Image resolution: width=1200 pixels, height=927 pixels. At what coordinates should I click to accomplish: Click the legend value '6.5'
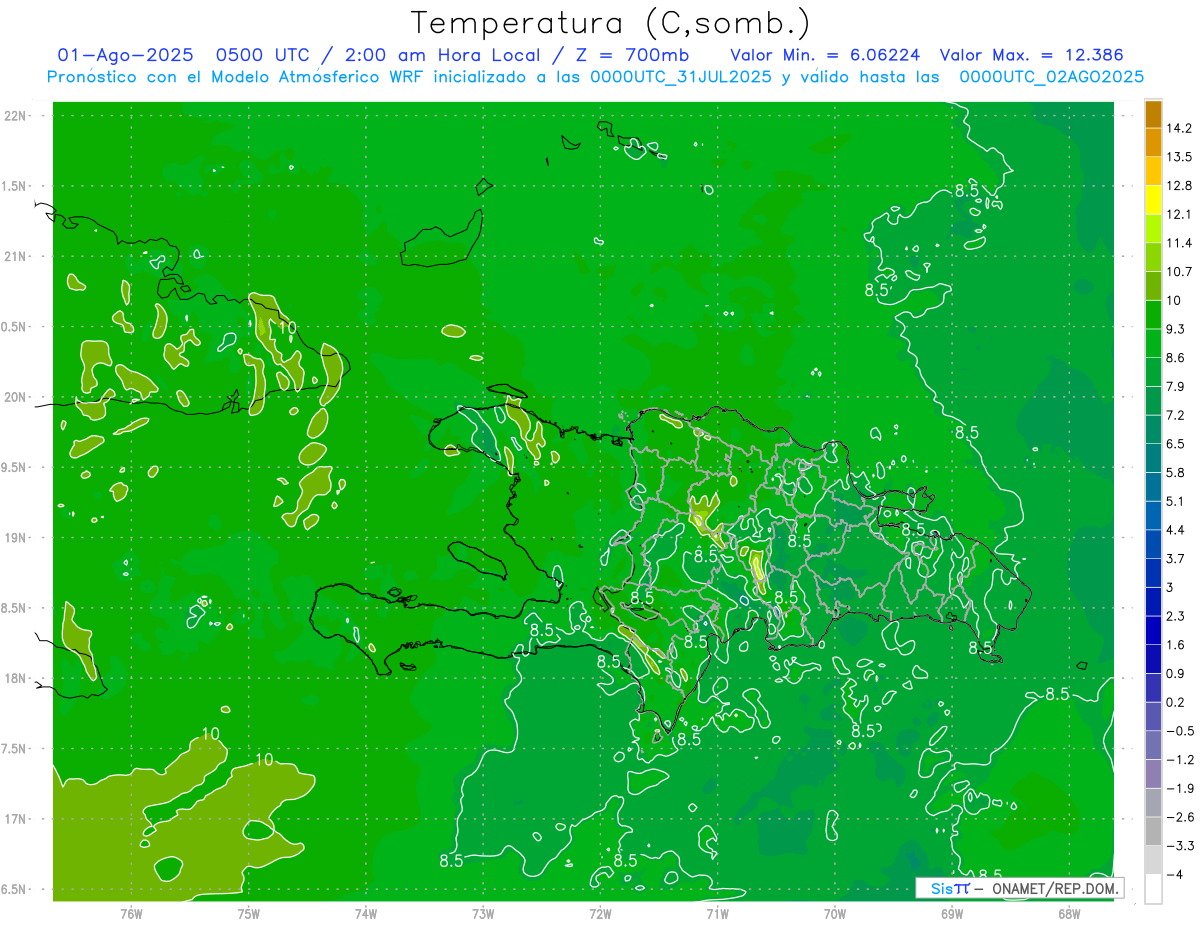(x=1176, y=444)
